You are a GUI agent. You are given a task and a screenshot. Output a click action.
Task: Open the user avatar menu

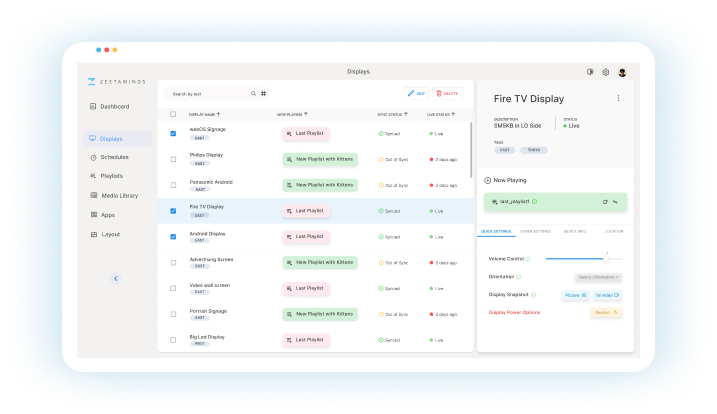click(622, 72)
